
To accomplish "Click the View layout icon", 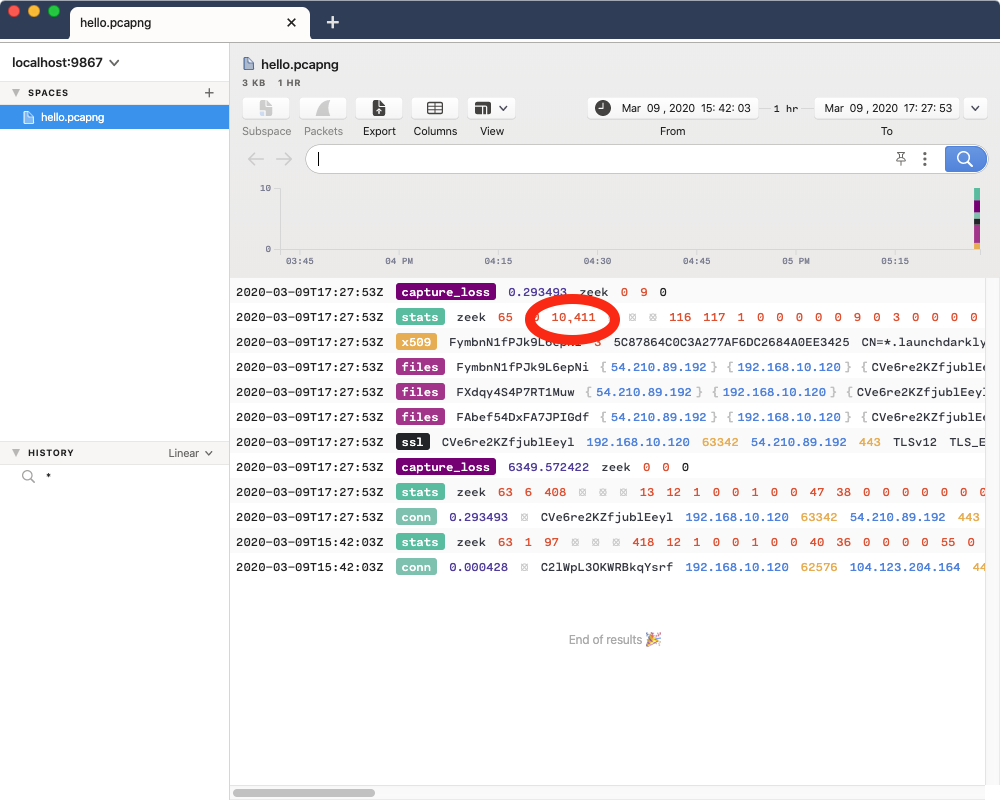I will (x=483, y=108).
